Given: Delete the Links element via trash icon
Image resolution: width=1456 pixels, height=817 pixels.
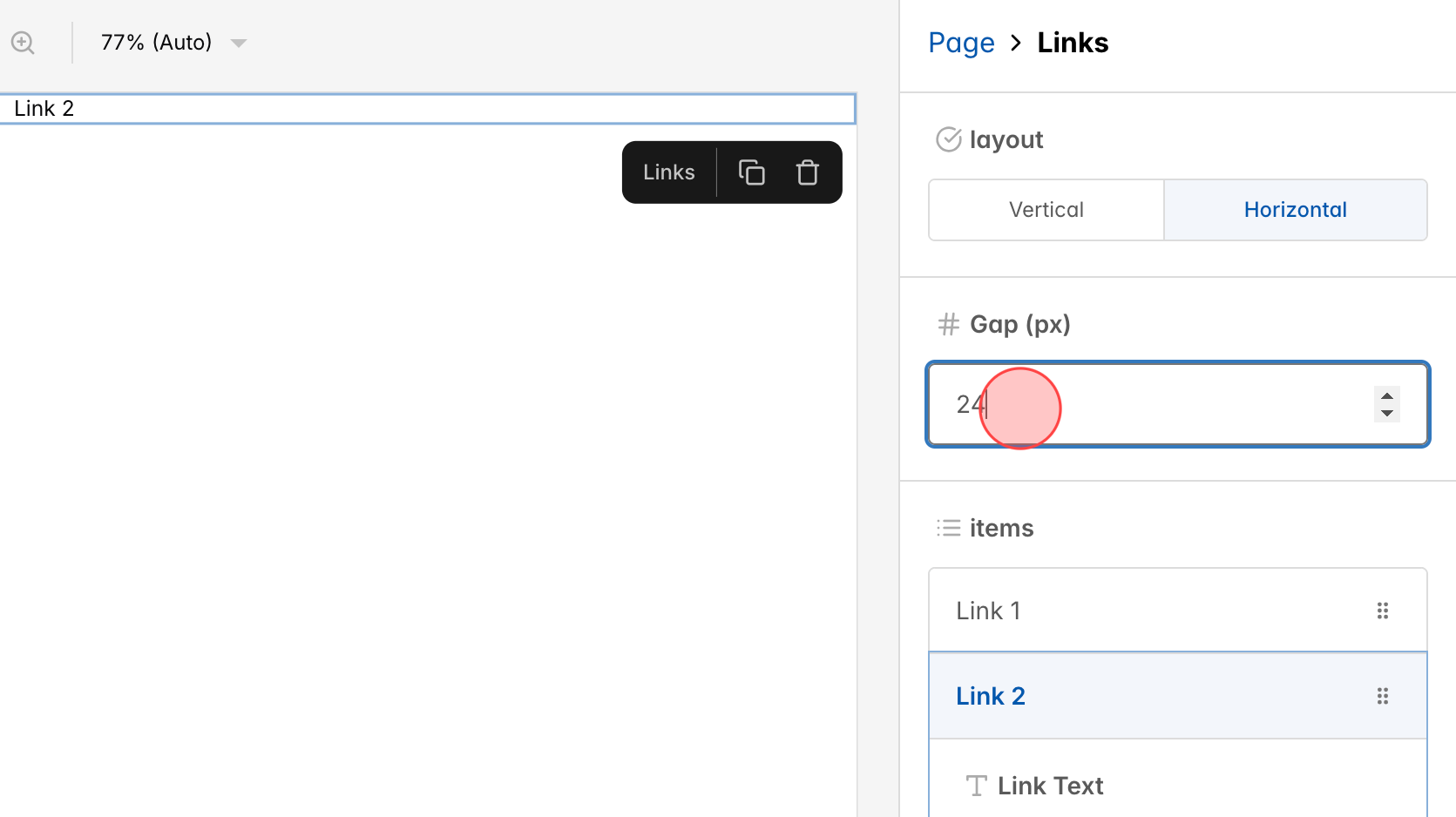Looking at the screenshot, I should pos(807,172).
